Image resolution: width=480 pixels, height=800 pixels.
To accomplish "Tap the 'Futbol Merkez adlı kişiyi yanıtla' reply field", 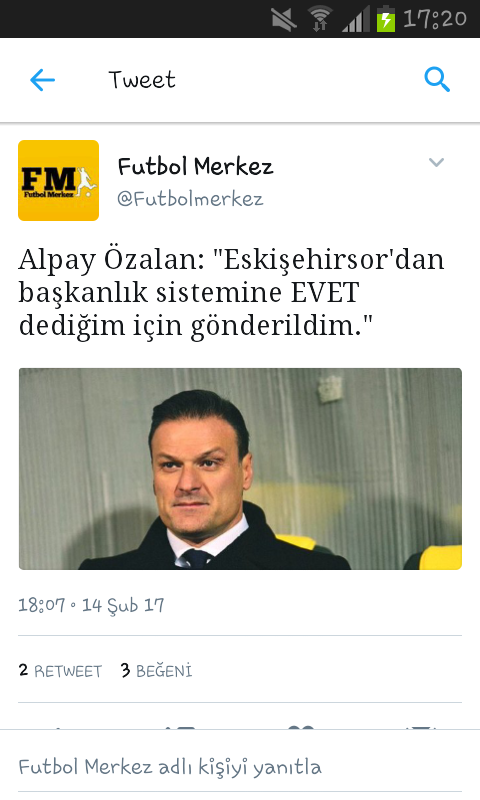I will (240, 766).
